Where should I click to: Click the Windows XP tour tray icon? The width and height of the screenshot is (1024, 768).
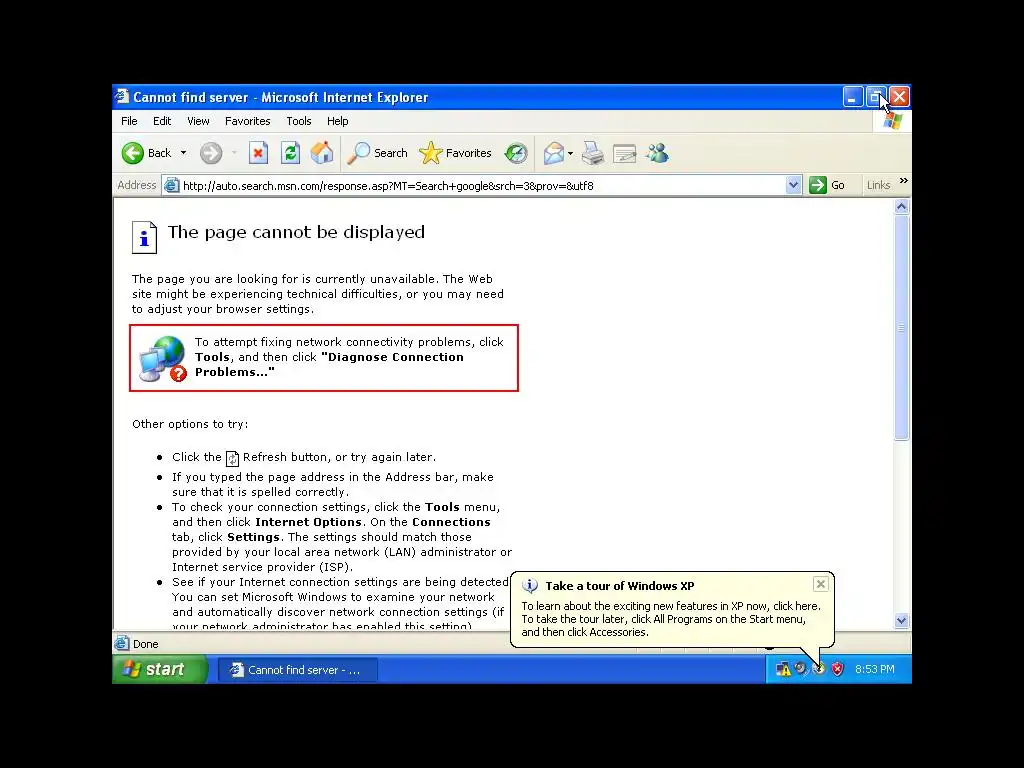(x=819, y=669)
